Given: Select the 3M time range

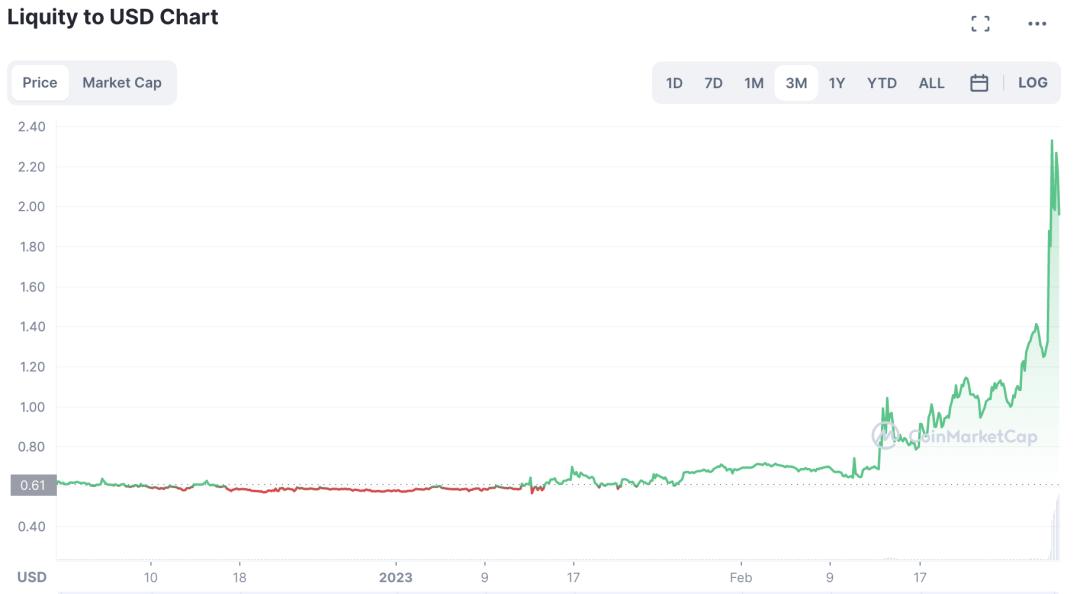Looking at the screenshot, I should coord(796,83).
